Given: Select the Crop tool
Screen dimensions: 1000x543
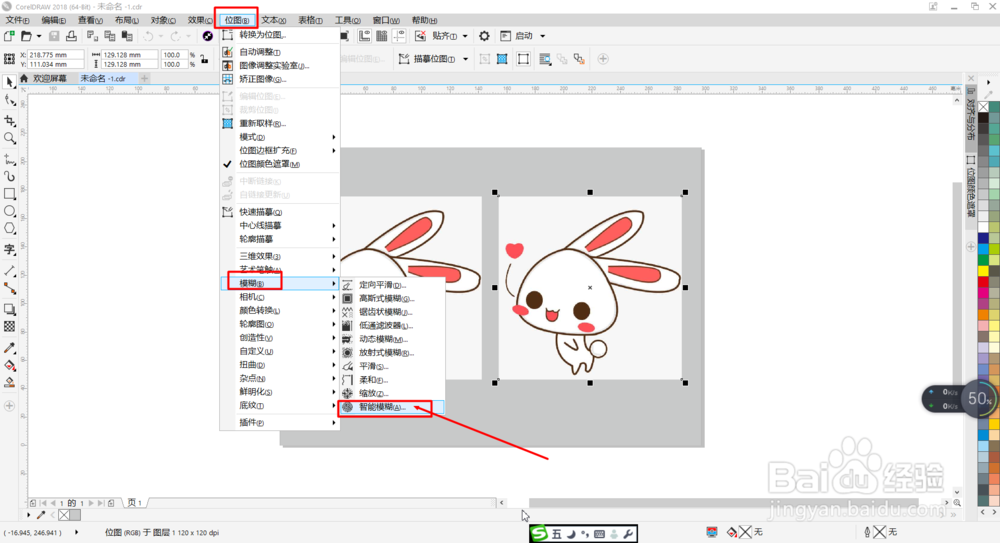Looking at the screenshot, I should tap(10, 120).
